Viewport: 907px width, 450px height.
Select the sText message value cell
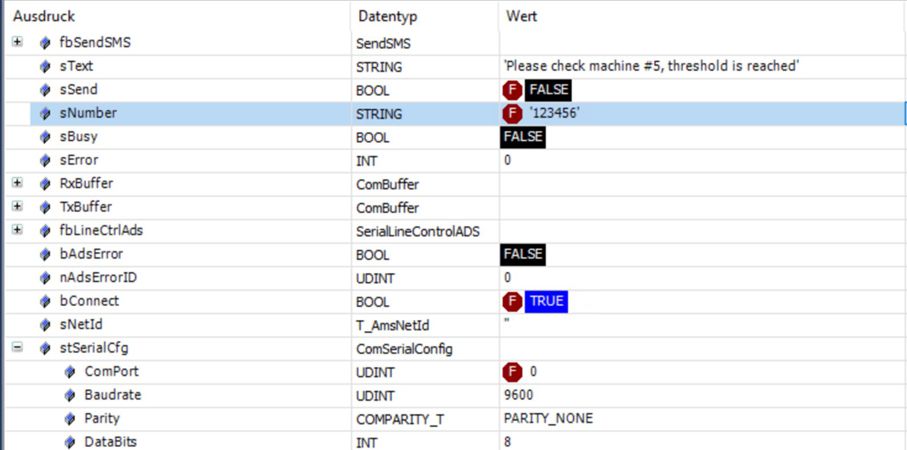coord(650,67)
